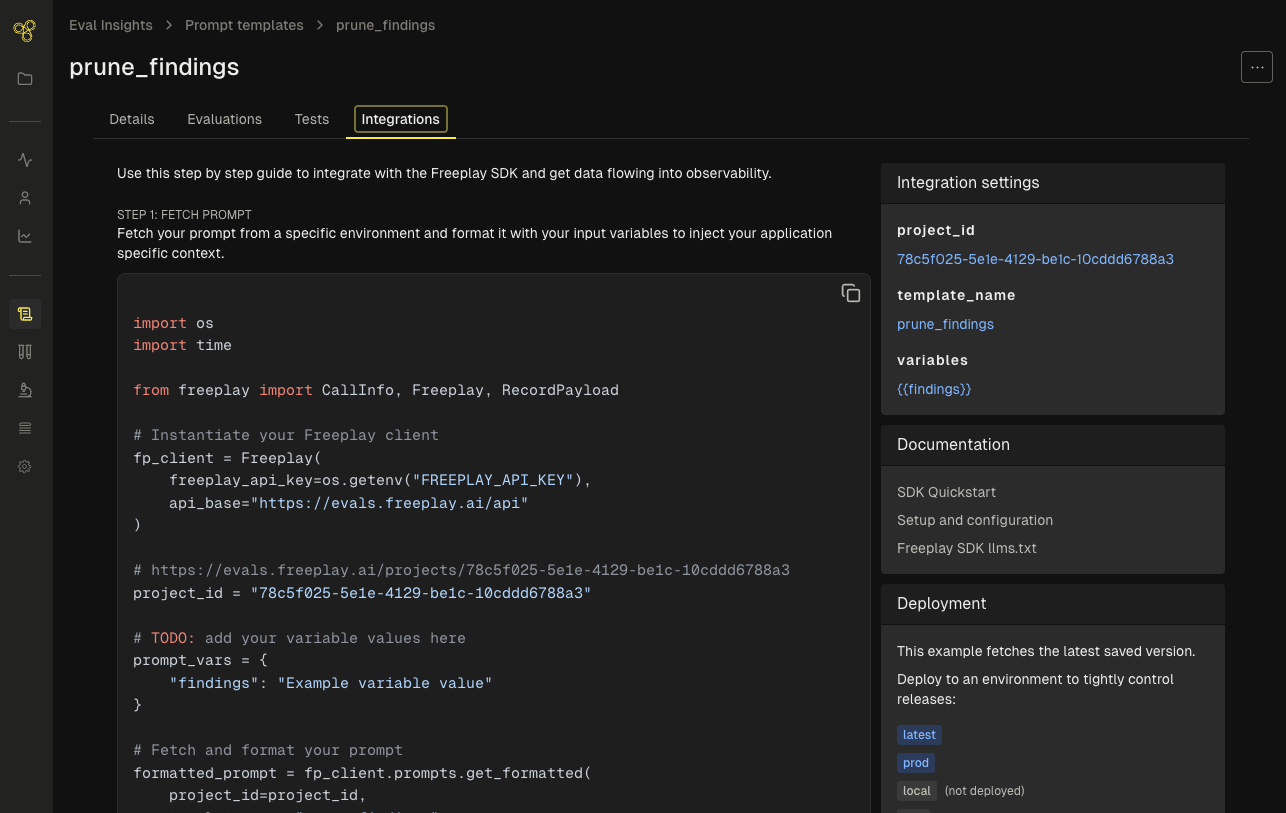The height and width of the screenshot is (813, 1286).
Task: Open the line chart analytics icon
Action: pyautogui.click(x=25, y=237)
